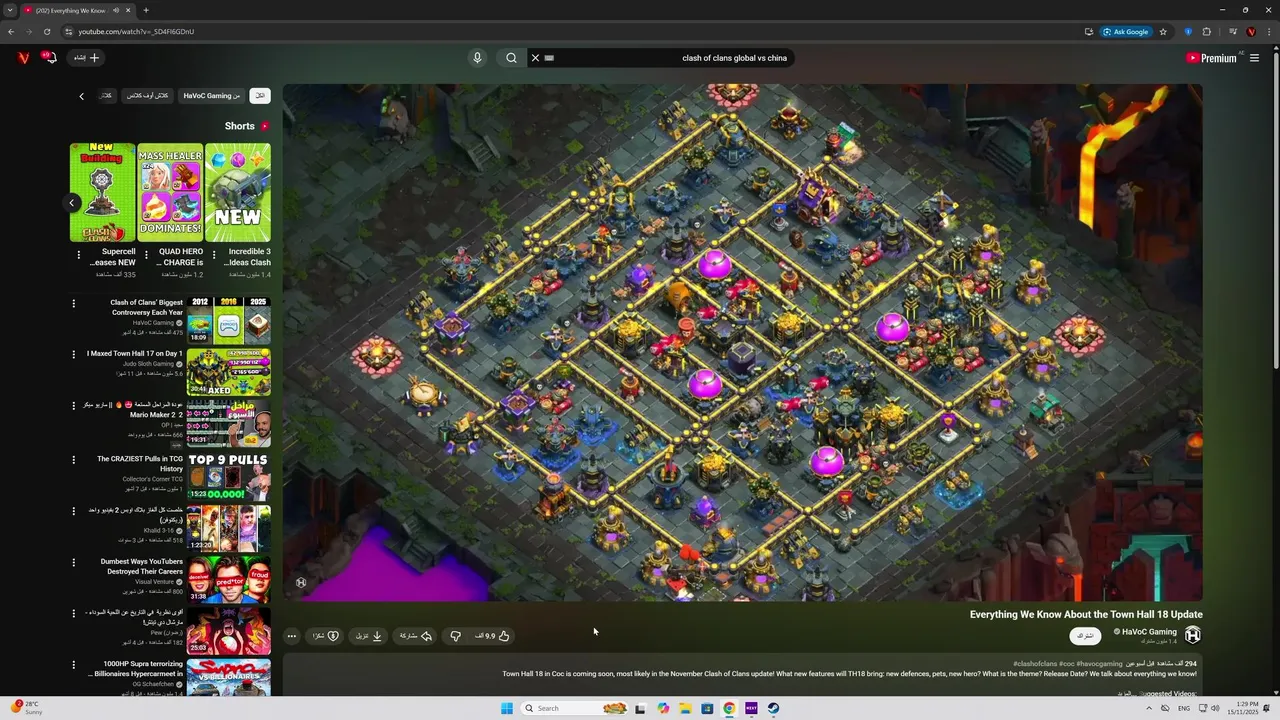Viewport: 1280px width, 720px height.
Task: Open the Windows Start menu
Action: coord(507,708)
